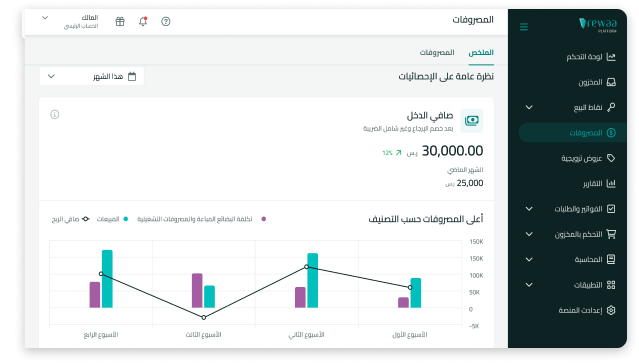Click the cash icon beside صافي الدخل

(x=472, y=121)
